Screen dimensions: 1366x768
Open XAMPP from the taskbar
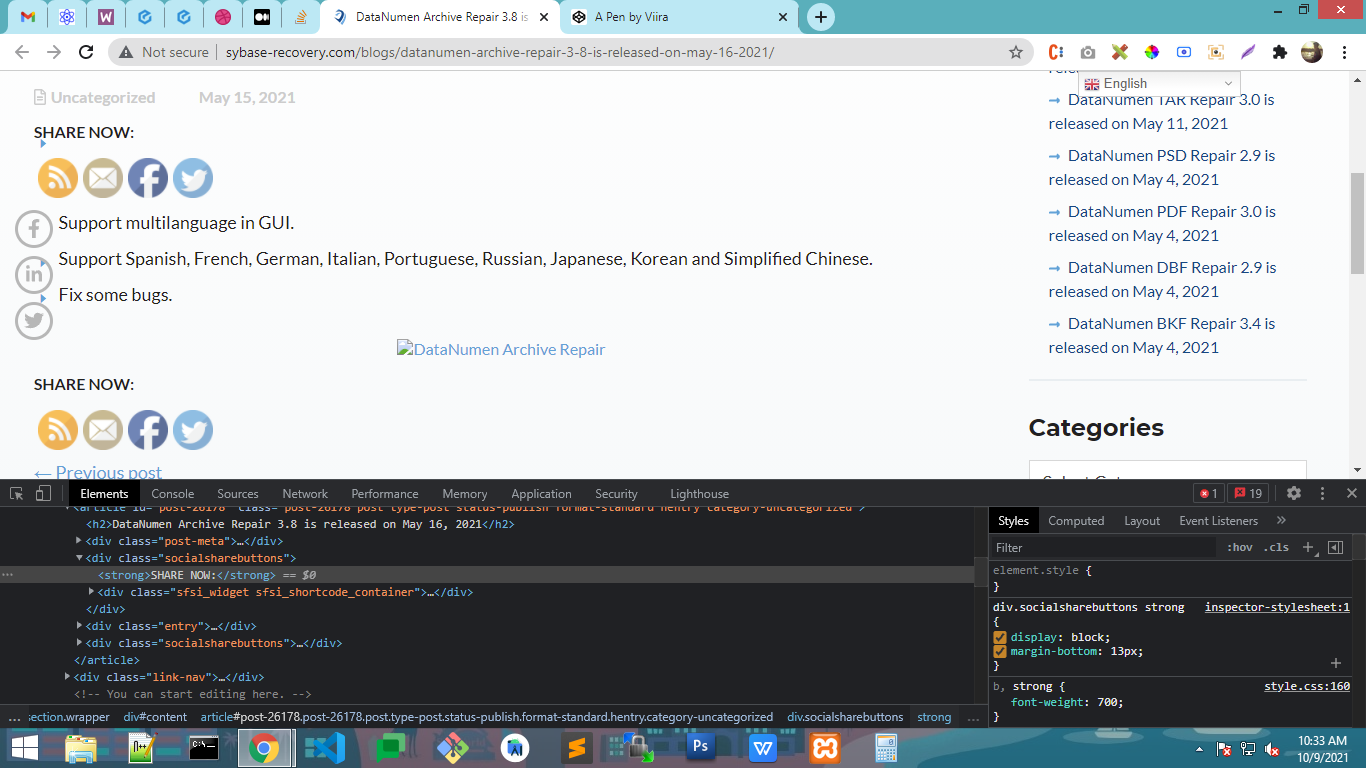[x=825, y=747]
